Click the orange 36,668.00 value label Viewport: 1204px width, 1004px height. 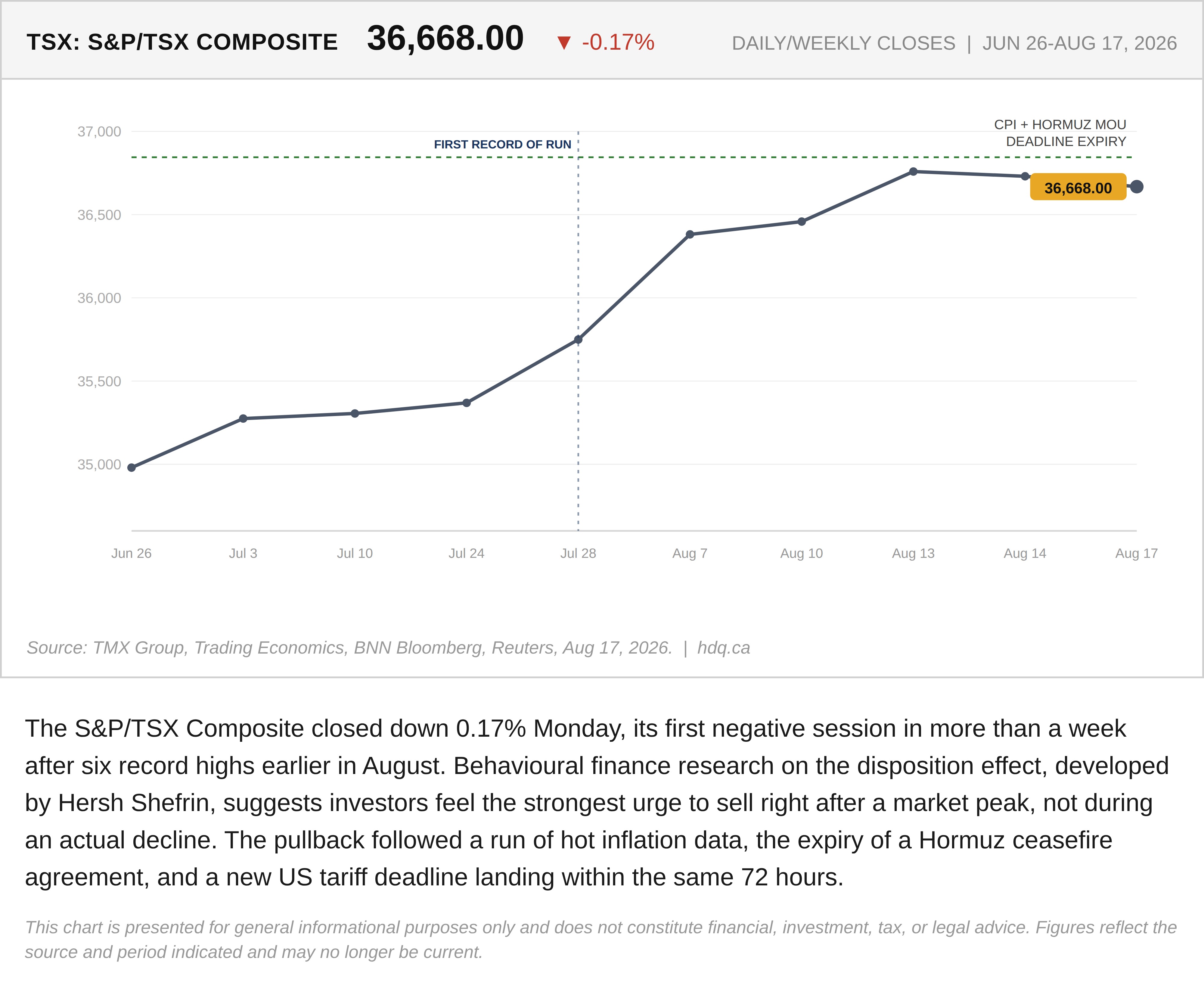point(1078,187)
